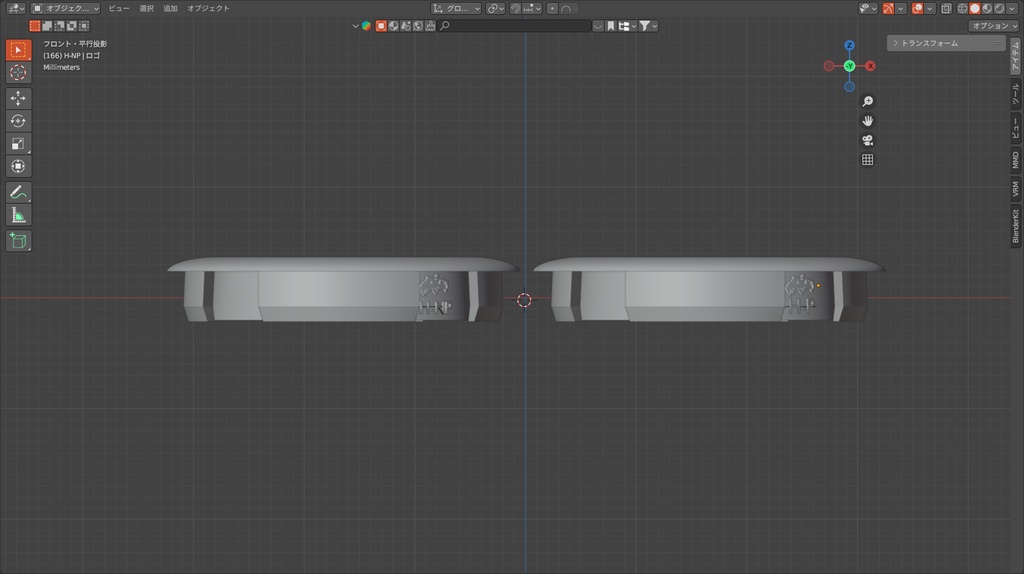Screen dimensions: 1024x574
Task: Open snapping options dropdown
Action: 533,8
